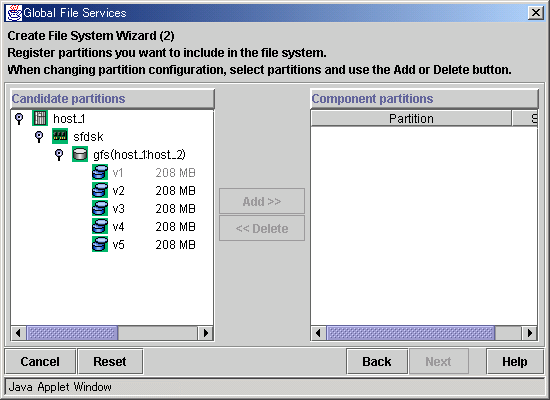Click the 208 MB size of v2
Image resolution: width=550 pixels, height=400 pixels.
tap(175, 191)
